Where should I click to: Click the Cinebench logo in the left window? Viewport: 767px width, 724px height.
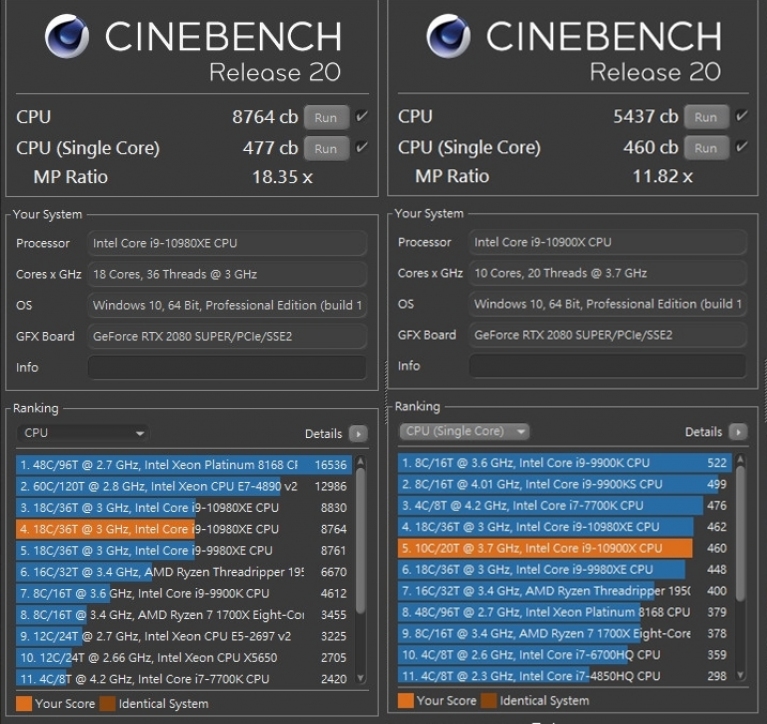click(x=67, y=36)
